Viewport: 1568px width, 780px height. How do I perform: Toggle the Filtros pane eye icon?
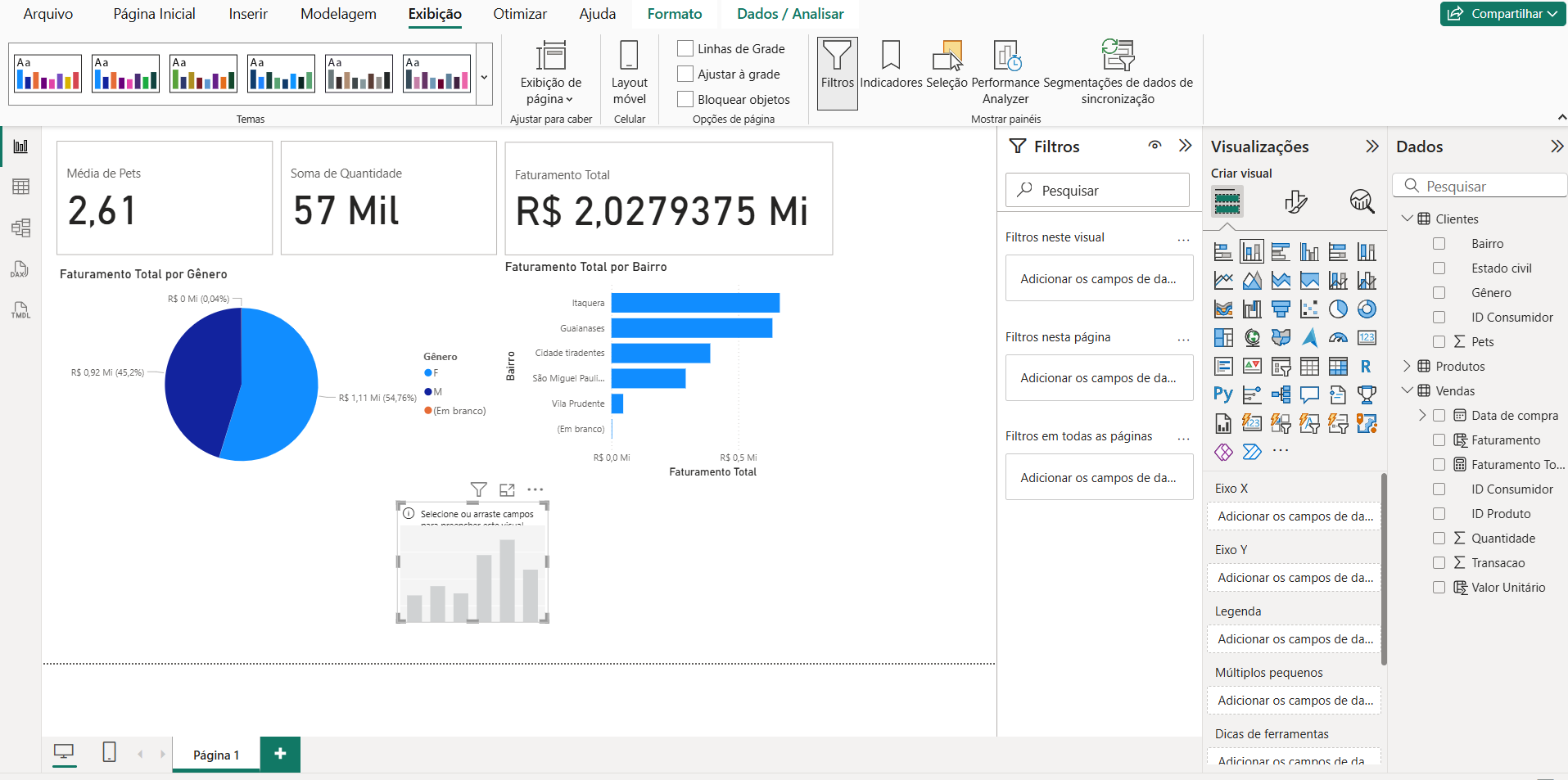(x=1155, y=146)
